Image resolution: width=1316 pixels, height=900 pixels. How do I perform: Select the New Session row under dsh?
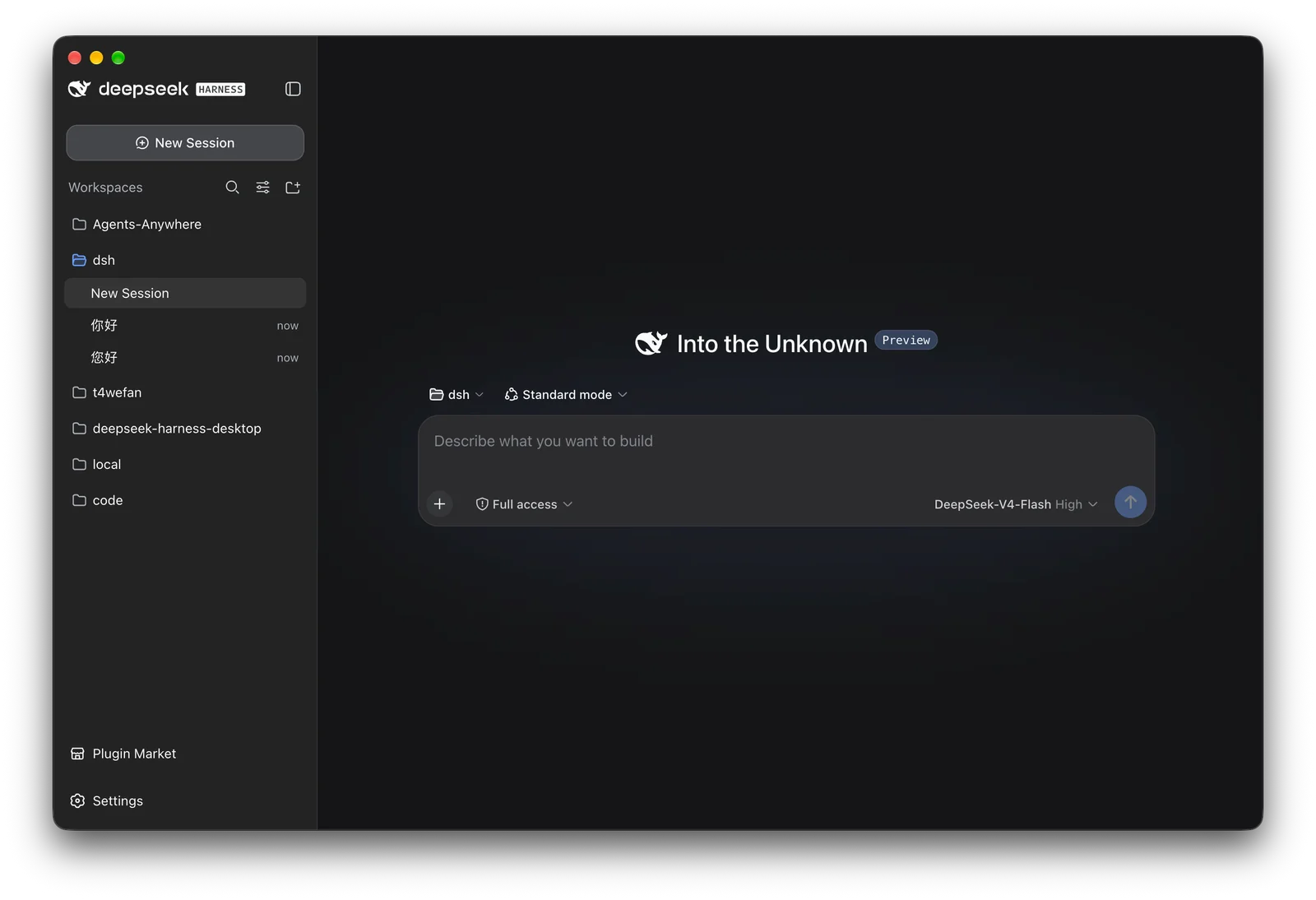point(185,293)
